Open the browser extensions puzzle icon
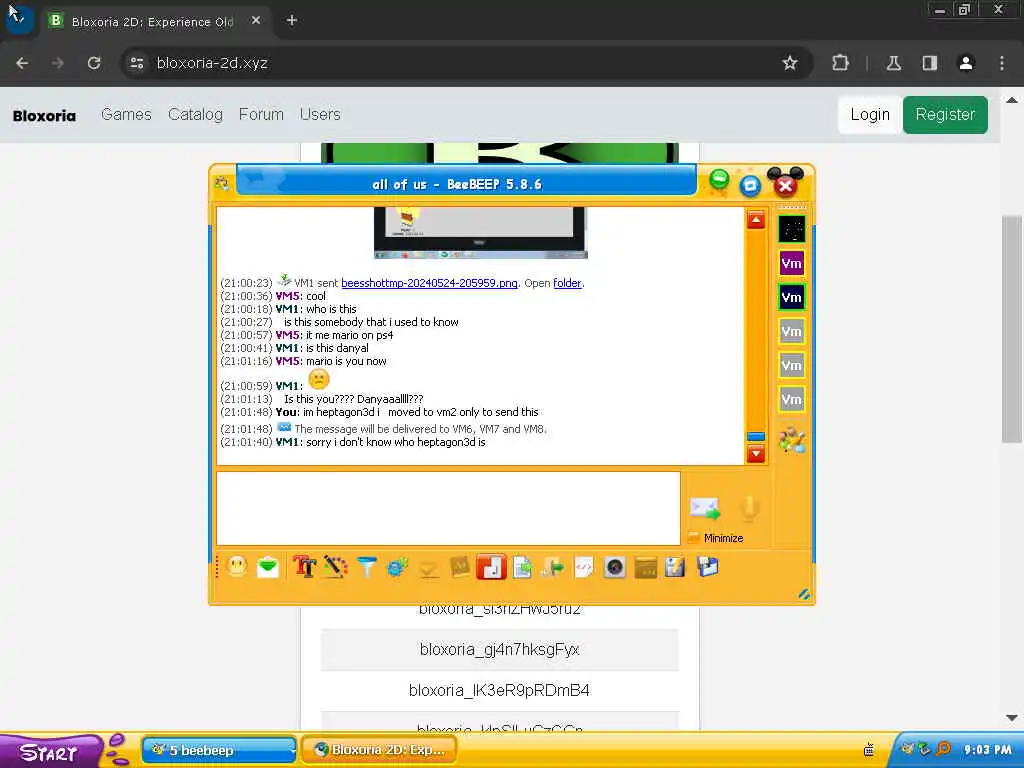Screen dimensions: 1024x768 pos(840,63)
